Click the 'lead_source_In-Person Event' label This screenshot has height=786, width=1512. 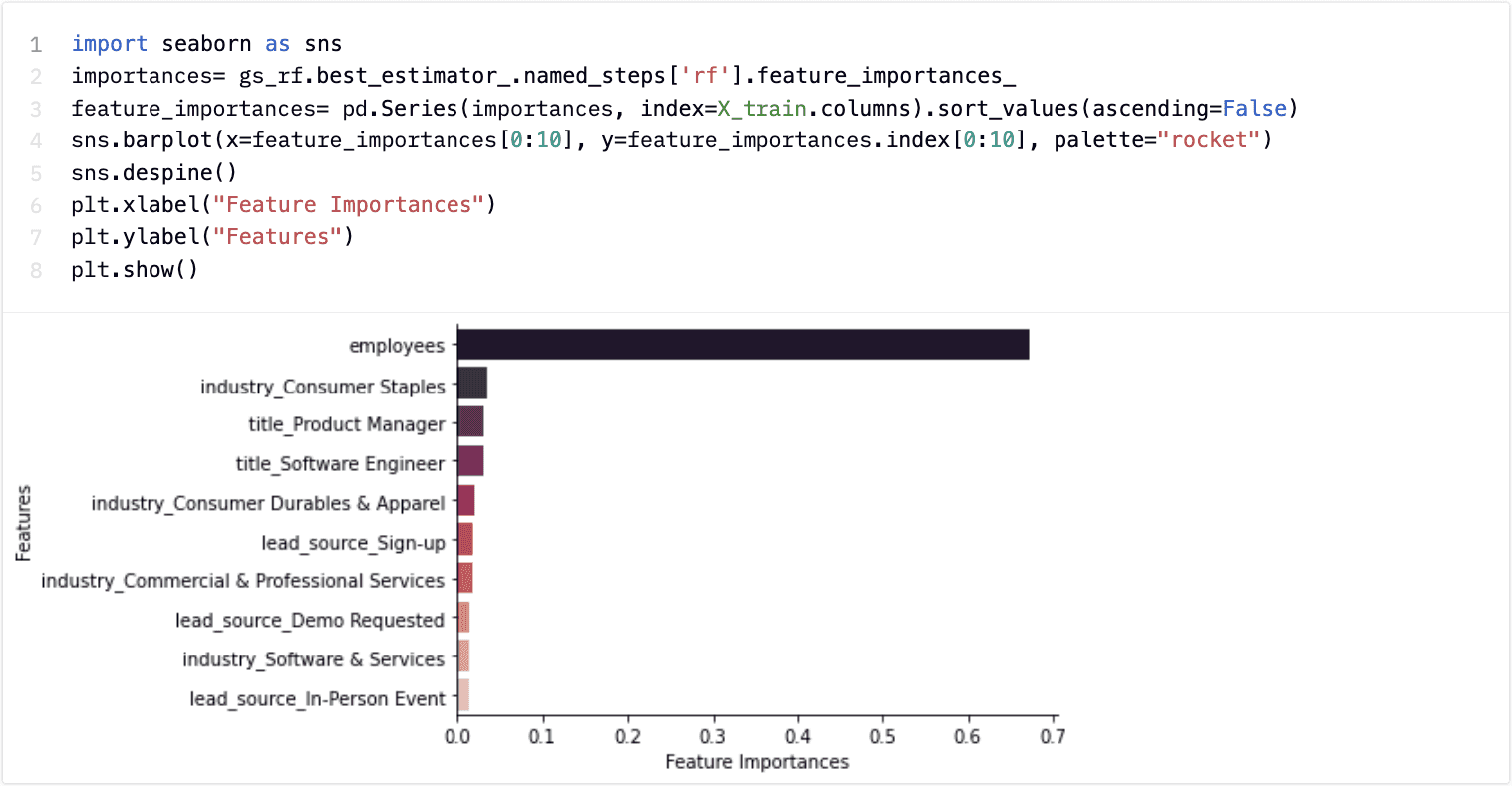point(317,699)
